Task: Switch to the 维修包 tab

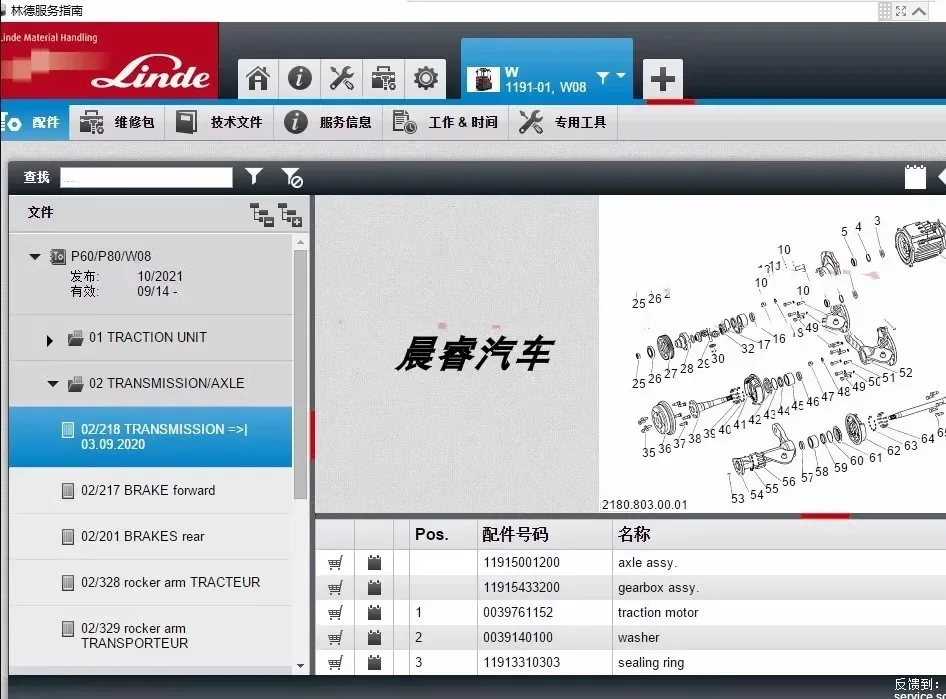Action: coord(117,122)
